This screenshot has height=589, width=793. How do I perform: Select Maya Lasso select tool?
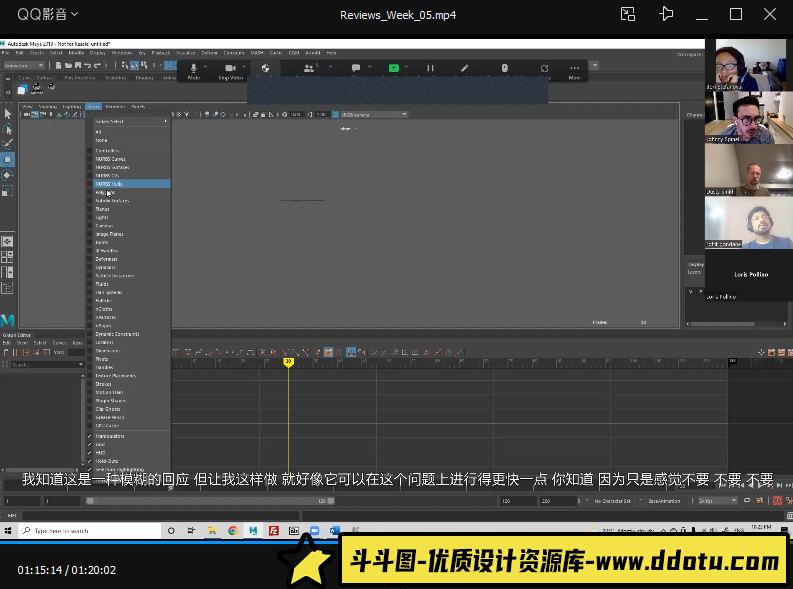click(8, 129)
